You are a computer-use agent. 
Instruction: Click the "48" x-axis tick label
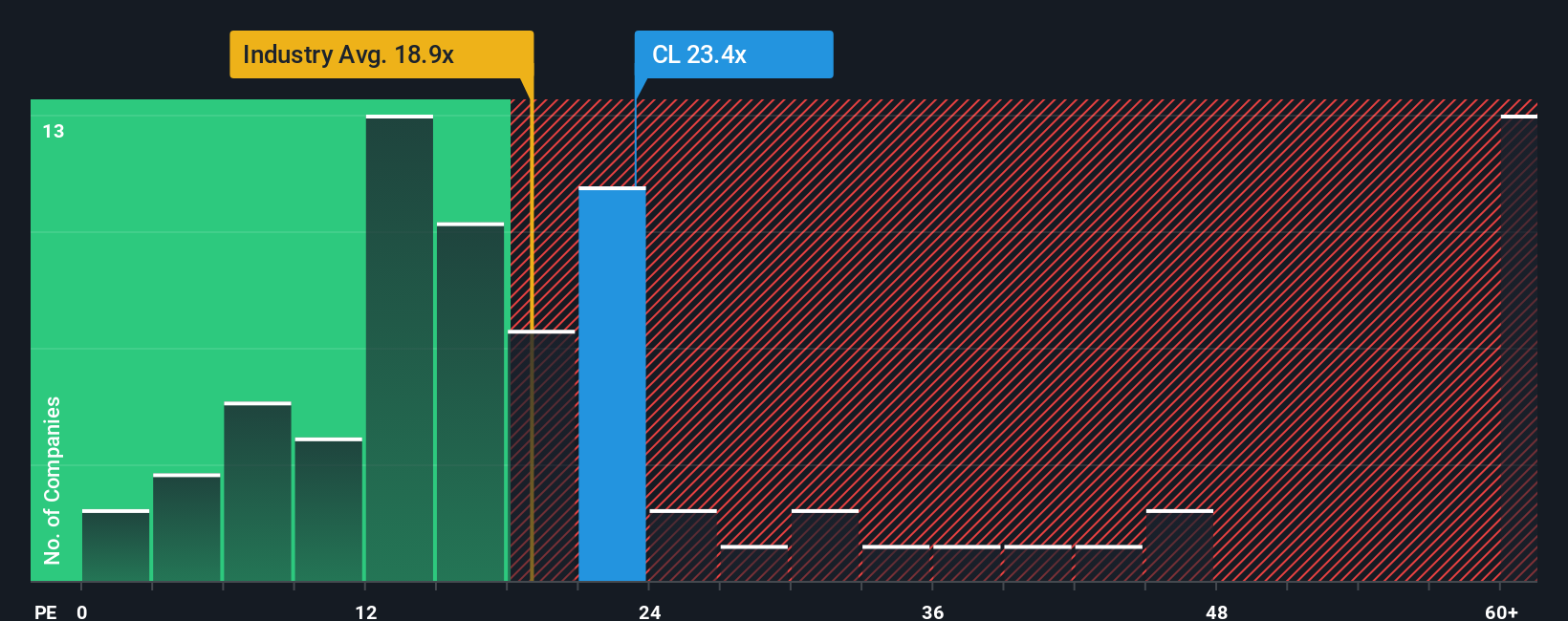1216,611
